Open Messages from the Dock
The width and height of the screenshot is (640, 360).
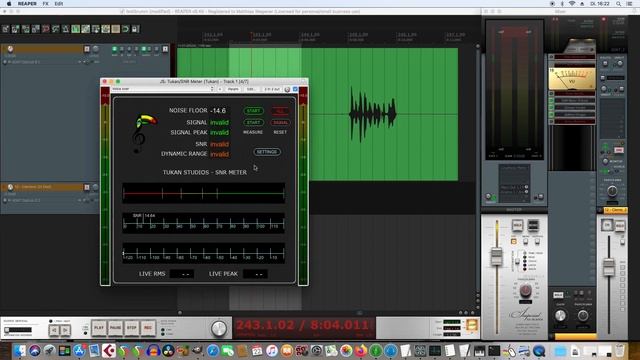(227, 351)
